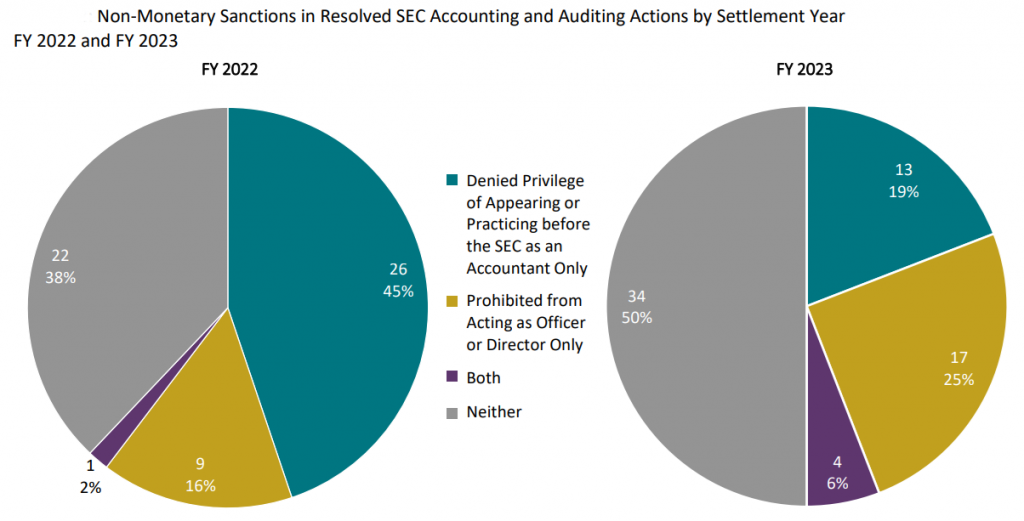This screenshot has width=1024, height=521.
Task: Click the FY 2022 pie chart heading
Action: click(228, 70)
